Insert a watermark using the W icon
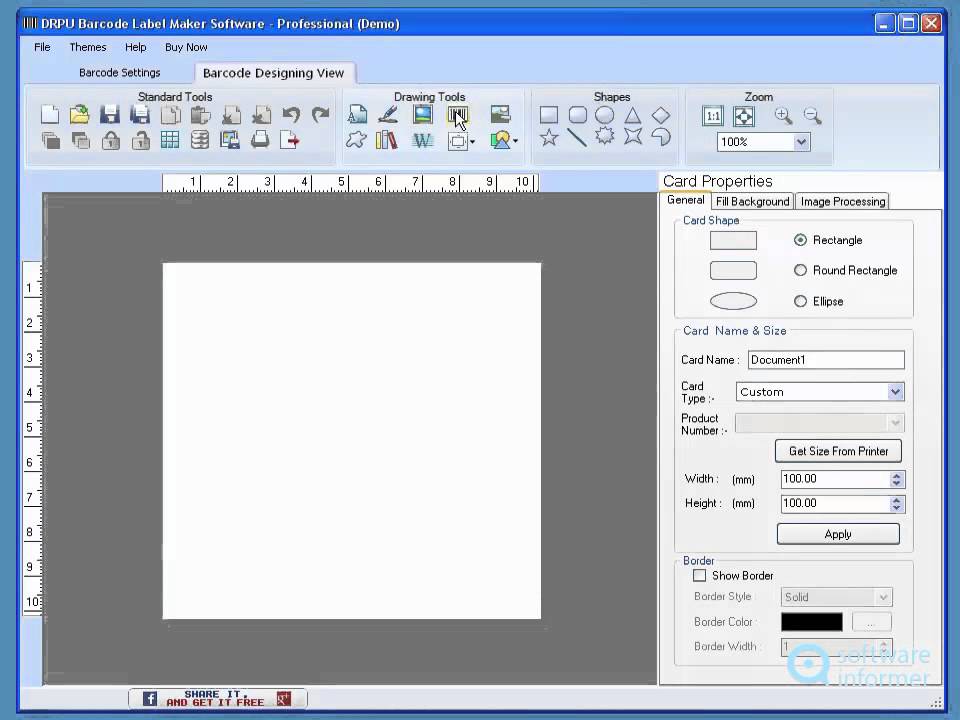The height and width of the screenshot is (720, 960). point(422,141)
